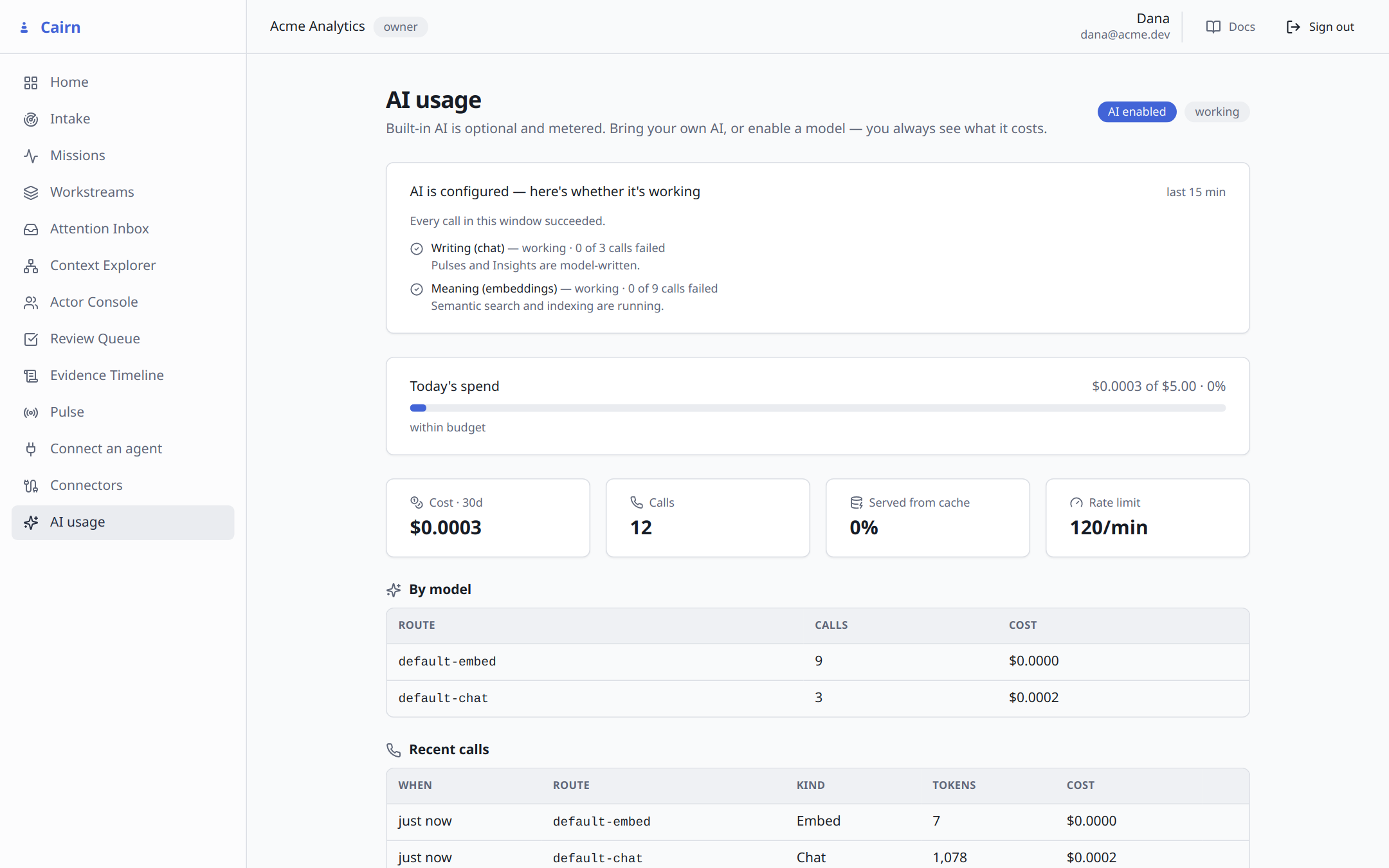
Task: Go to the Connectors page
Action: tap(123, 485)
